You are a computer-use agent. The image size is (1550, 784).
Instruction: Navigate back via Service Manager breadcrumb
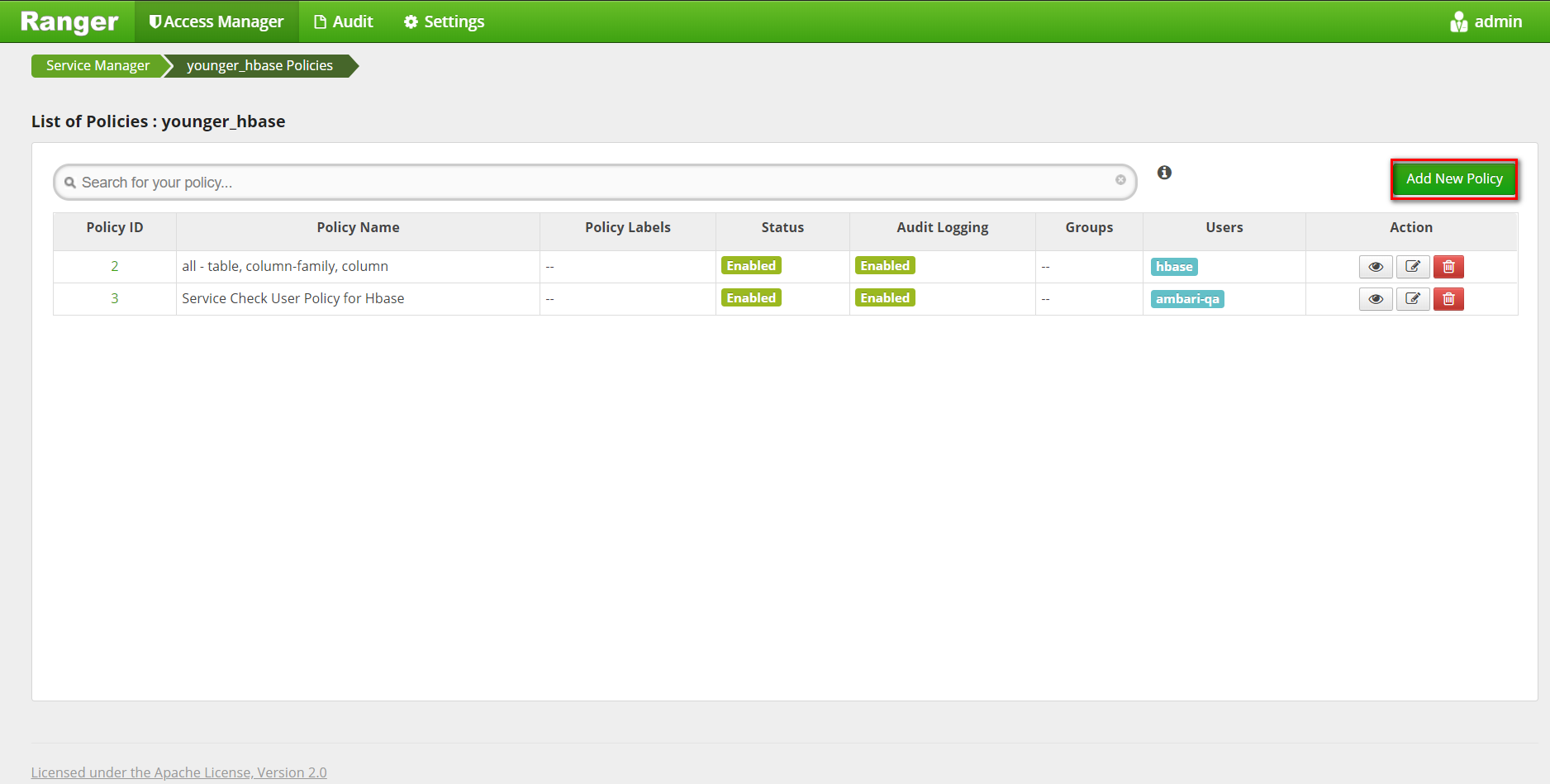point(97,65)
